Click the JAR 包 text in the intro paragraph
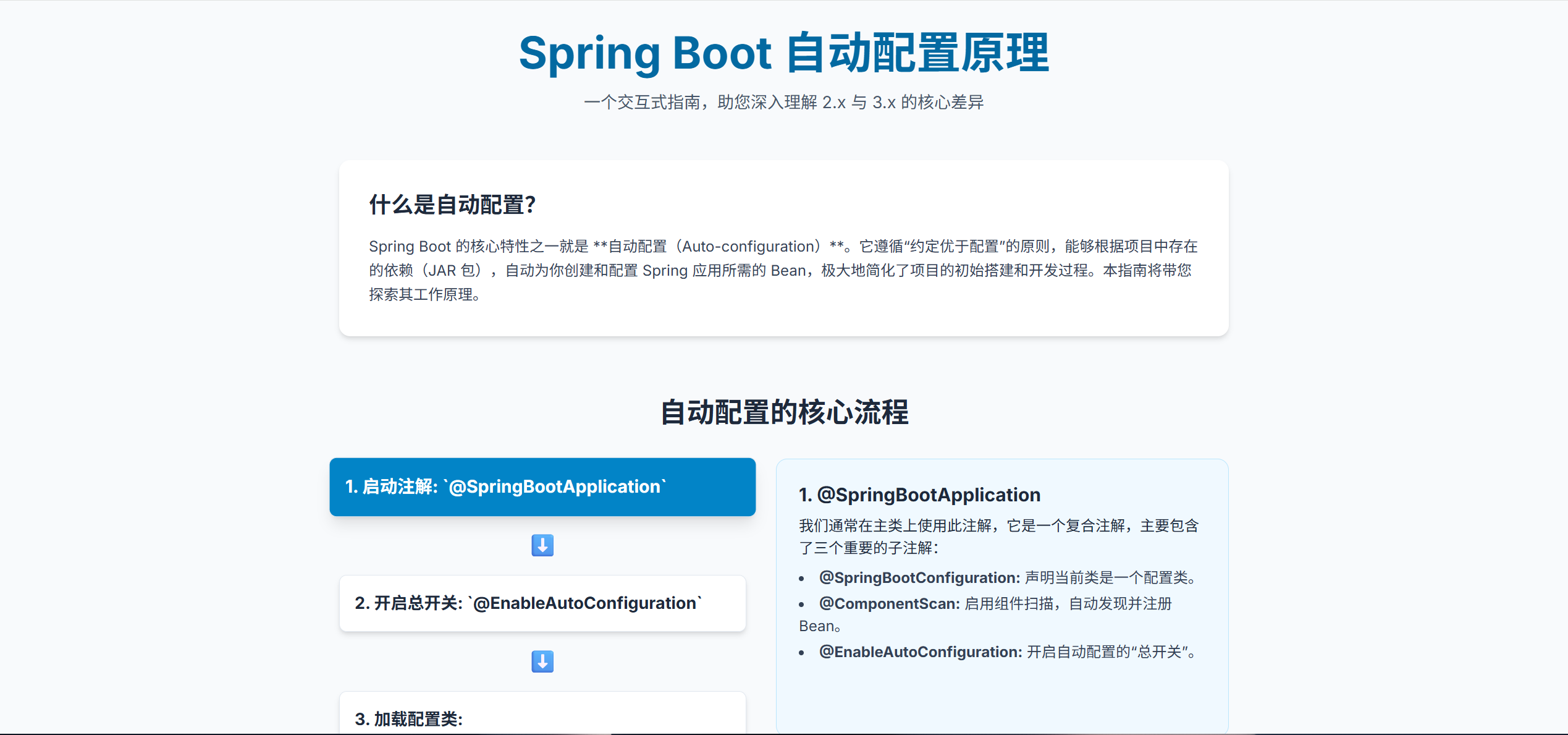The height and width of the screenshot is (735, 1568). click(x=452, y=271)
